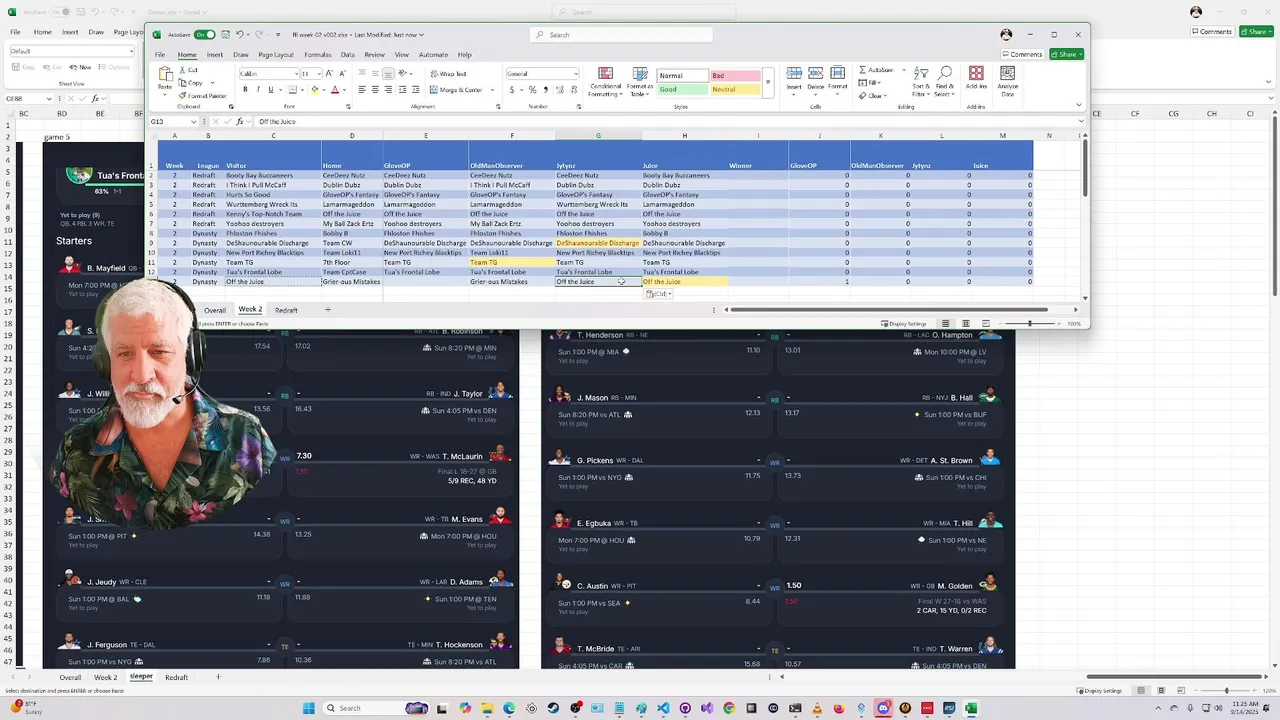Click the Merge & Center button

pos(457,90)
